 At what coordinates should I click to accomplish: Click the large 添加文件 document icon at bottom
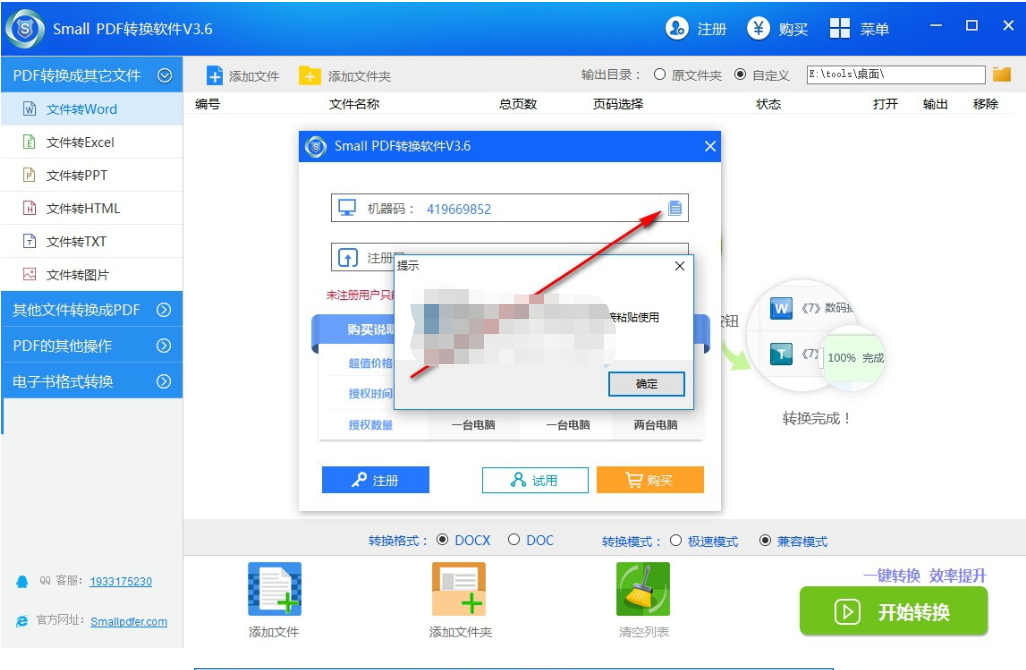(275, 589)
